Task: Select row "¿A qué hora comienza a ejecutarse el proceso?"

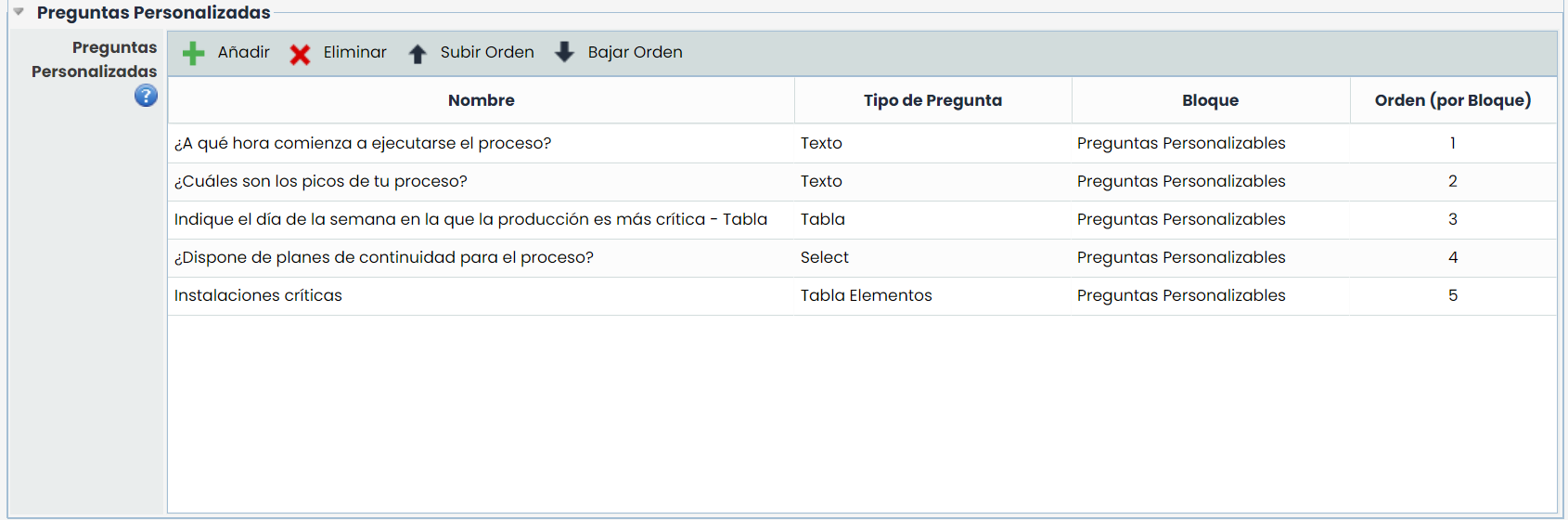Action: point(363,143)
